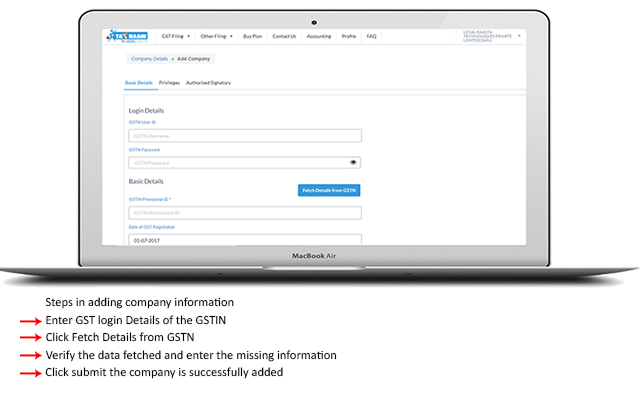
Task: Click the Fetch Details from GSTN button
Action: [329, 190]
